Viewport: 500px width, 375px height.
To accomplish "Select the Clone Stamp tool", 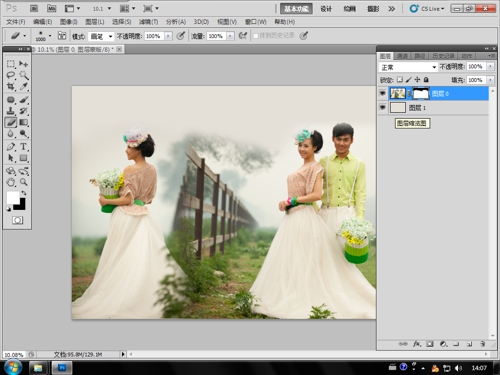I will click(11, 111).
